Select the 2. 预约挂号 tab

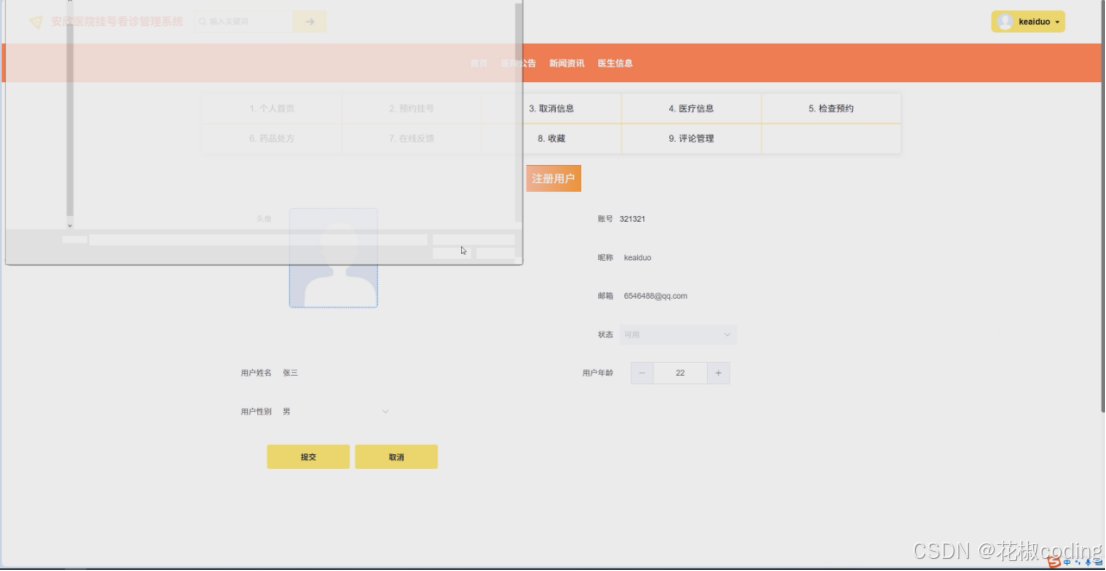point(411,109)
